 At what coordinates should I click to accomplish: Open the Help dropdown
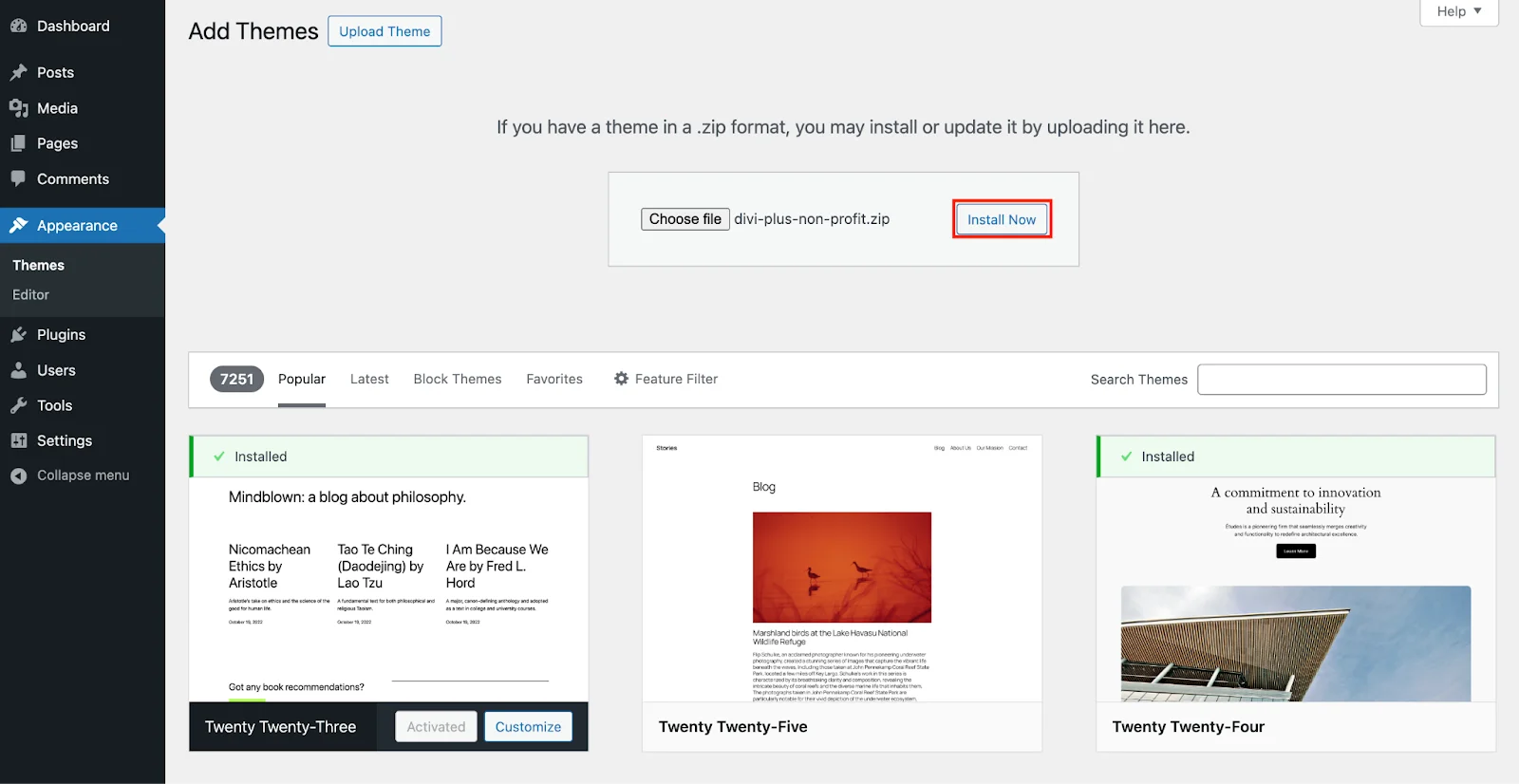[x=1458, y=11]
